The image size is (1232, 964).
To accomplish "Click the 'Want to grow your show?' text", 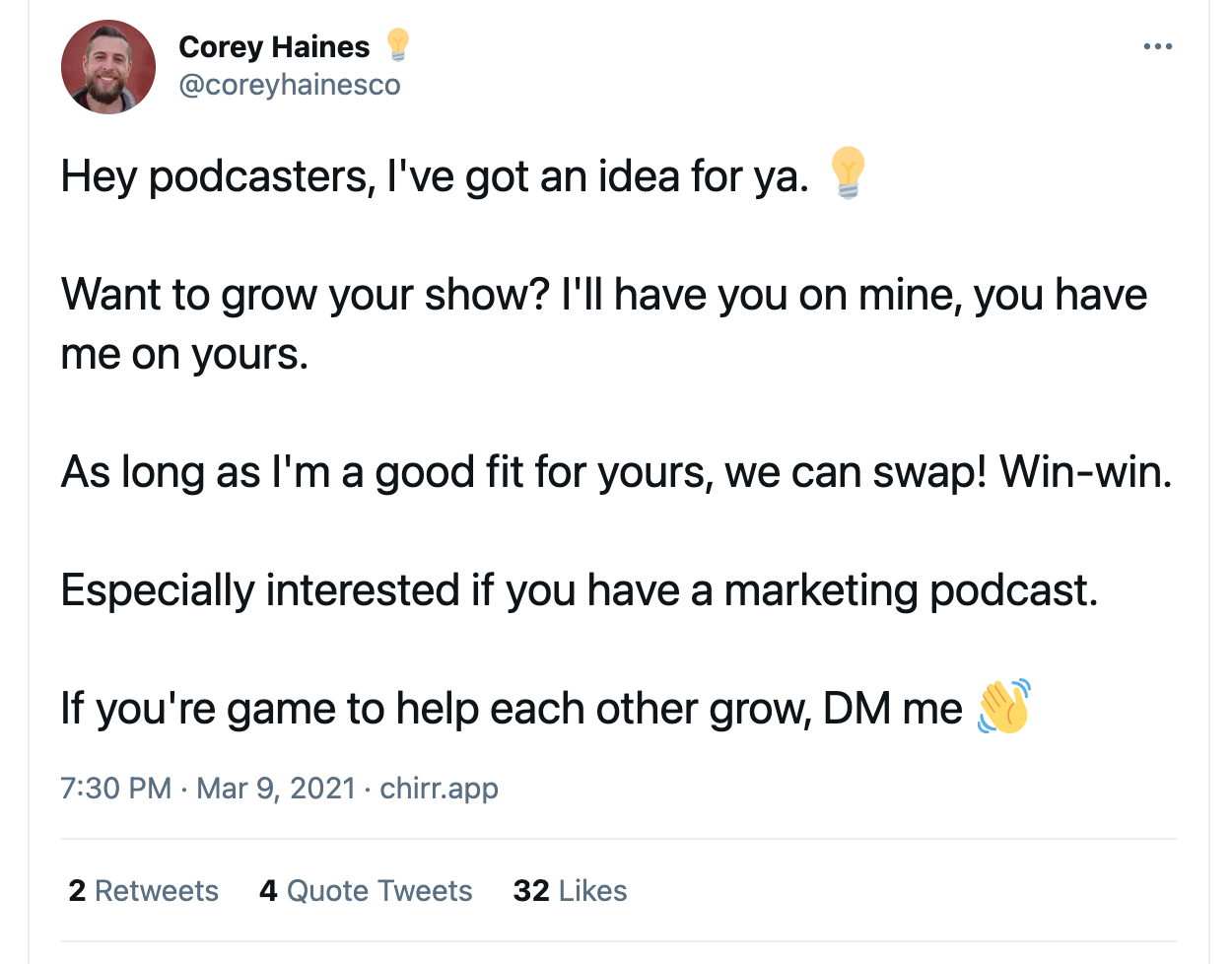I will 305,295.
